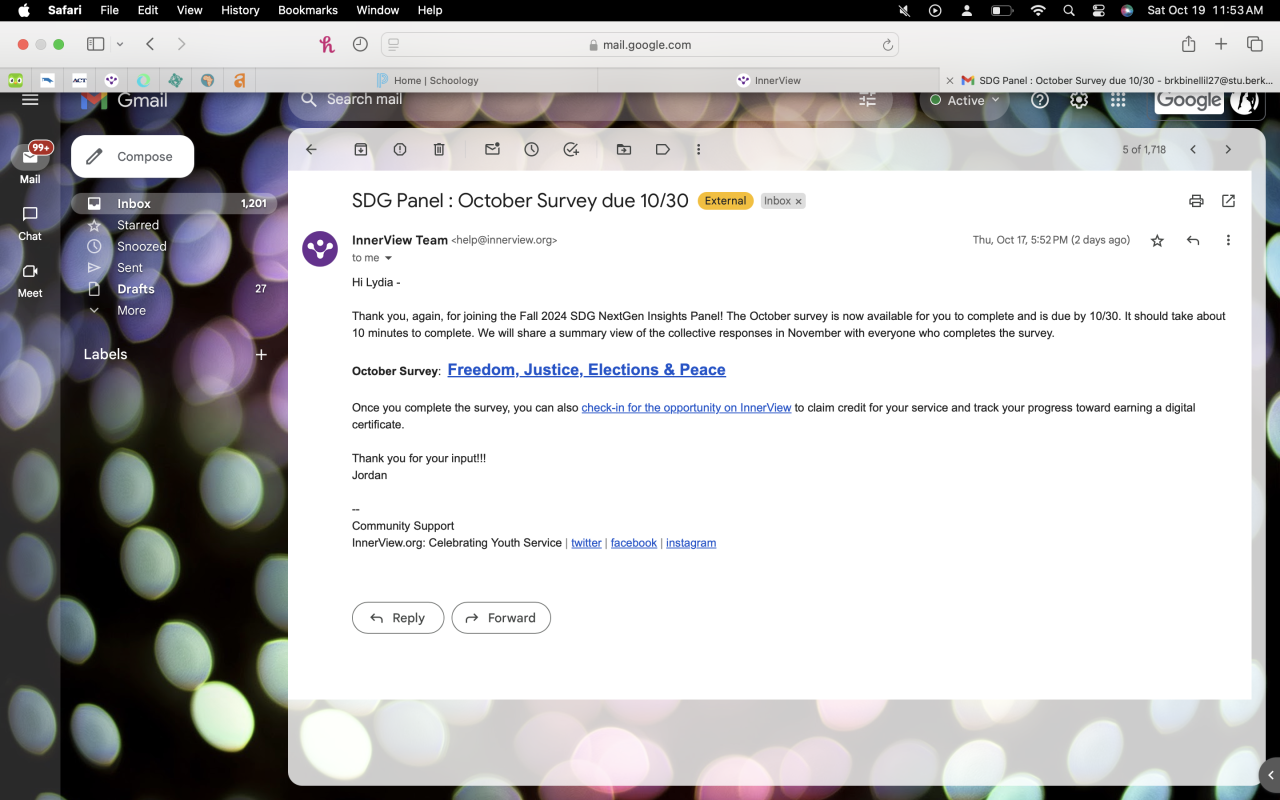Switch to the Home | Schoology tab
Screen dimensions: 1280x800
pos(436,80)
